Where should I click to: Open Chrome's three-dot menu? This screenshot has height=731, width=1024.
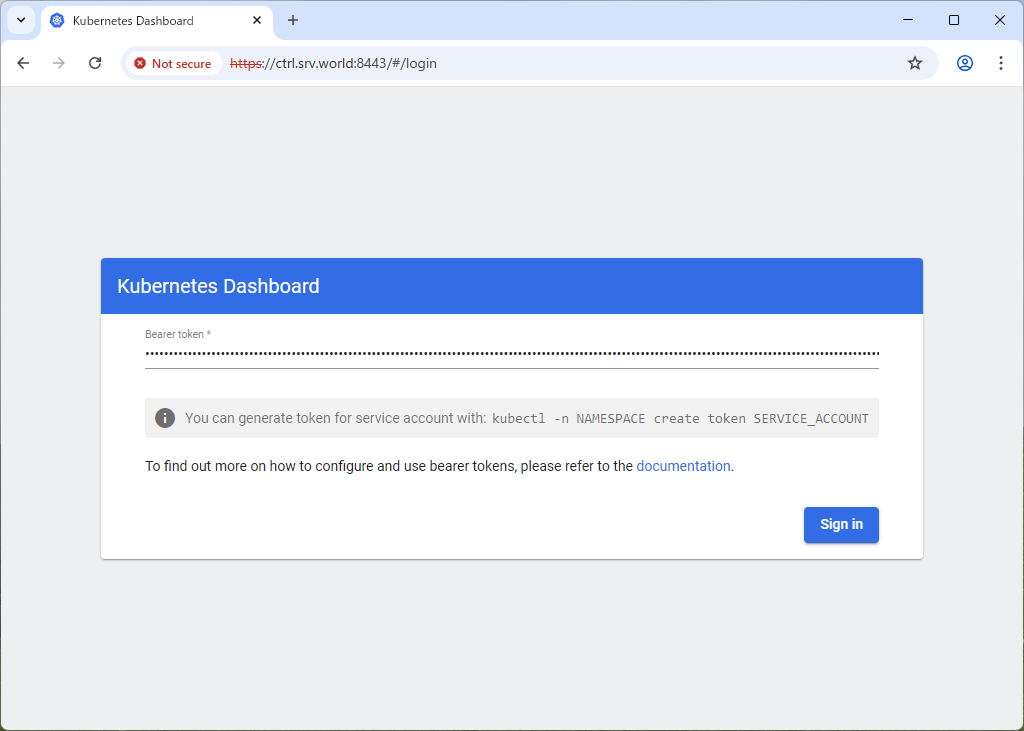pyautogui.click(x=1000, y=63)
